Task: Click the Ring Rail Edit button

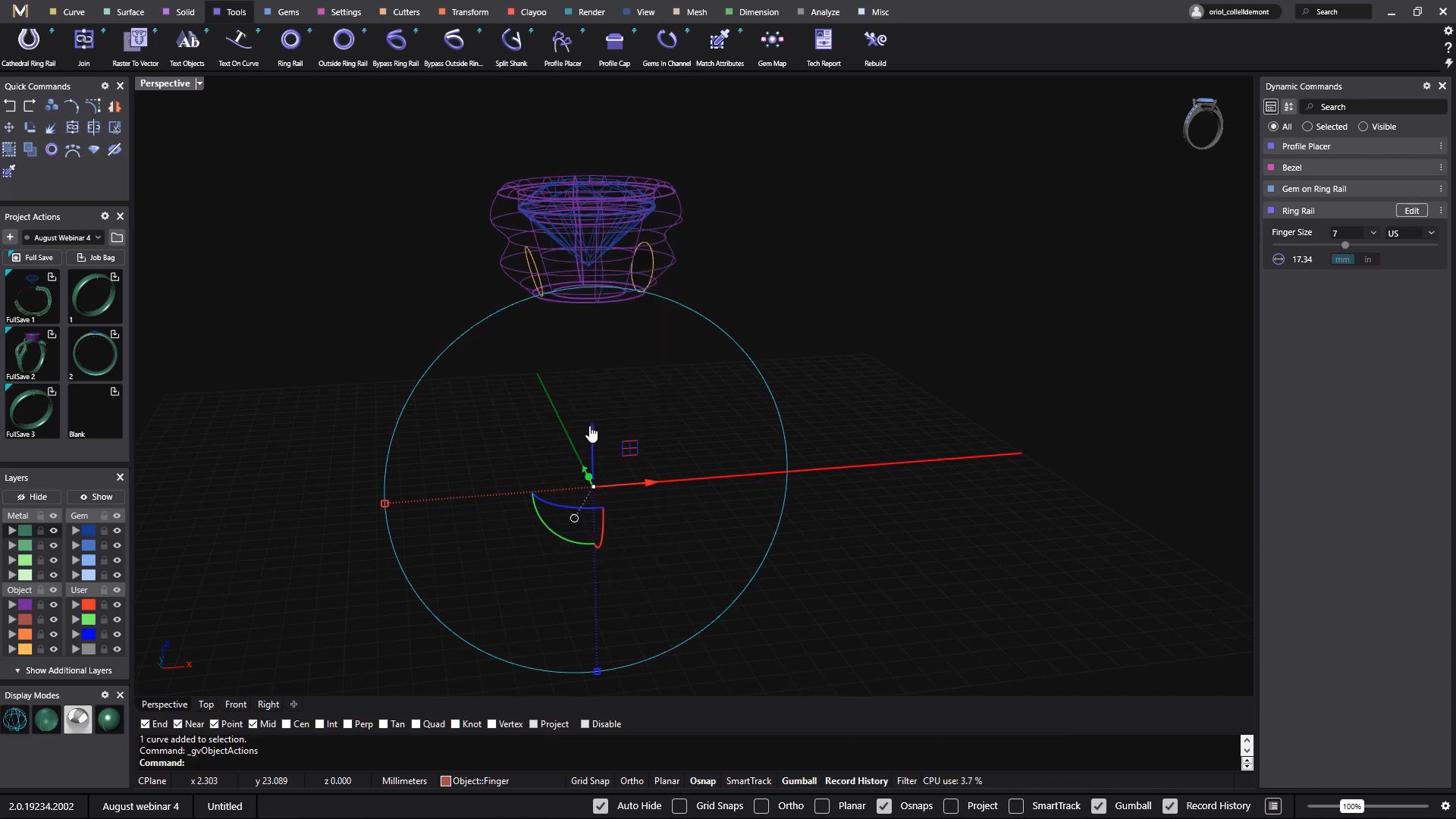Action: coord(1411,211)
